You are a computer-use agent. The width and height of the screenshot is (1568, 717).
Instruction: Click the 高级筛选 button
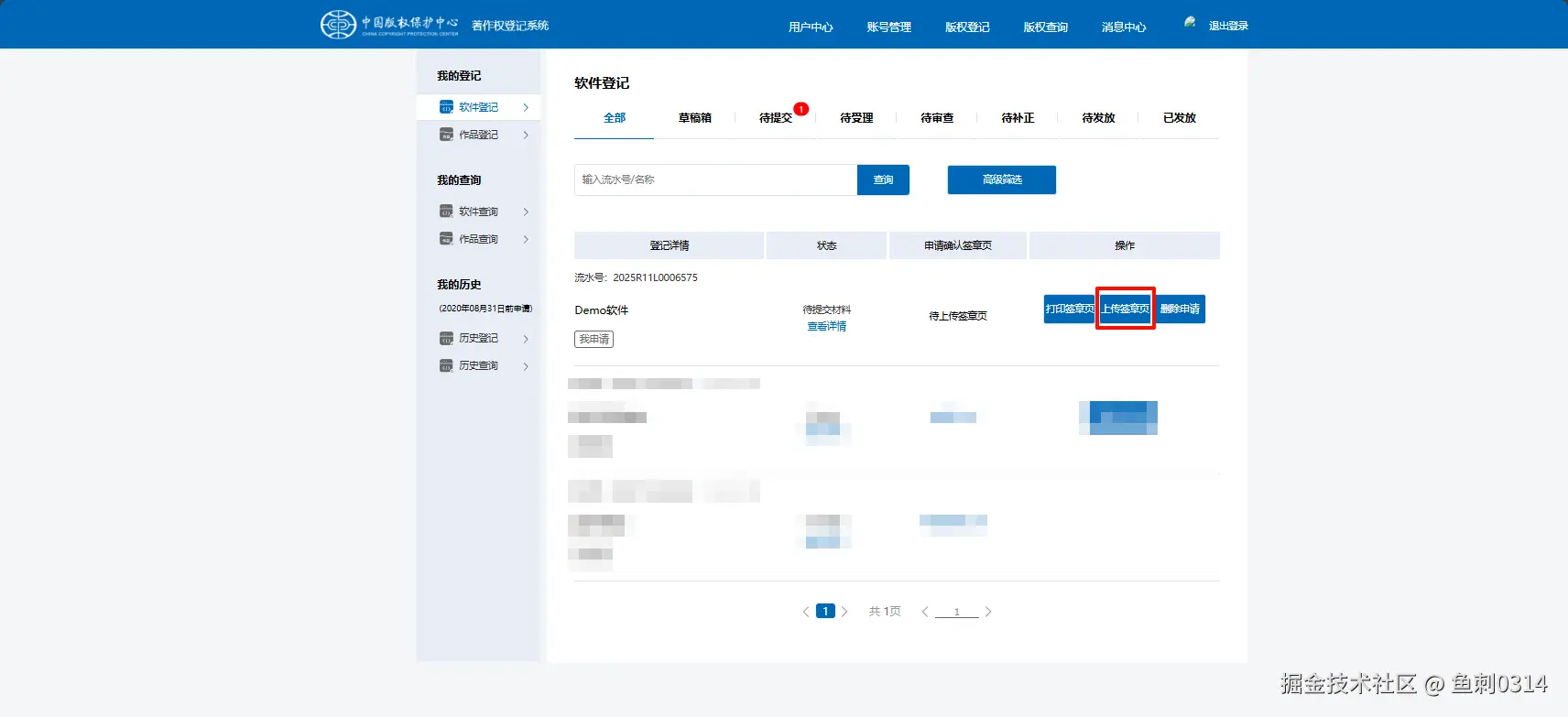pos(1002,179)
